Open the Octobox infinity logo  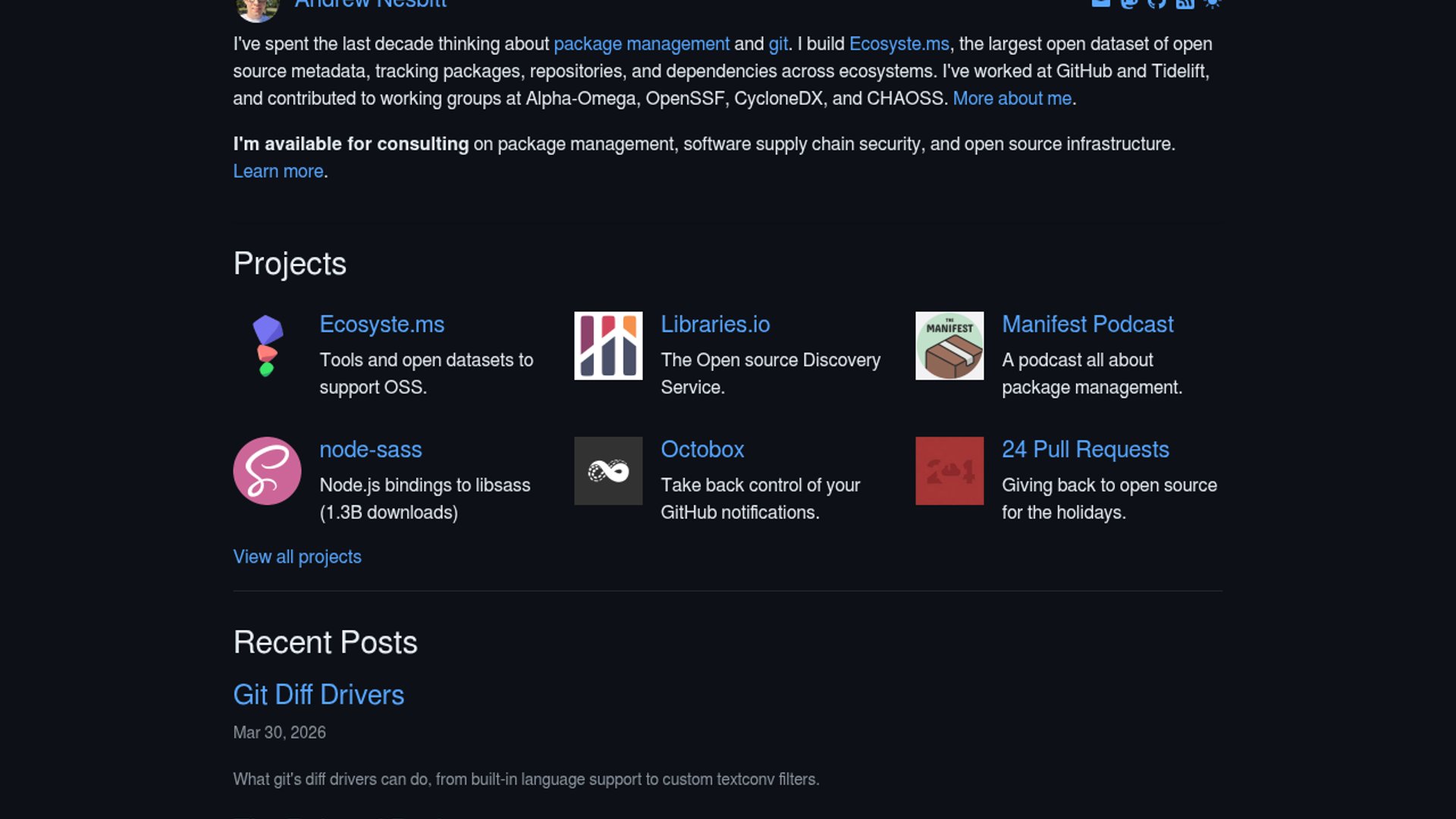[608, 471]
